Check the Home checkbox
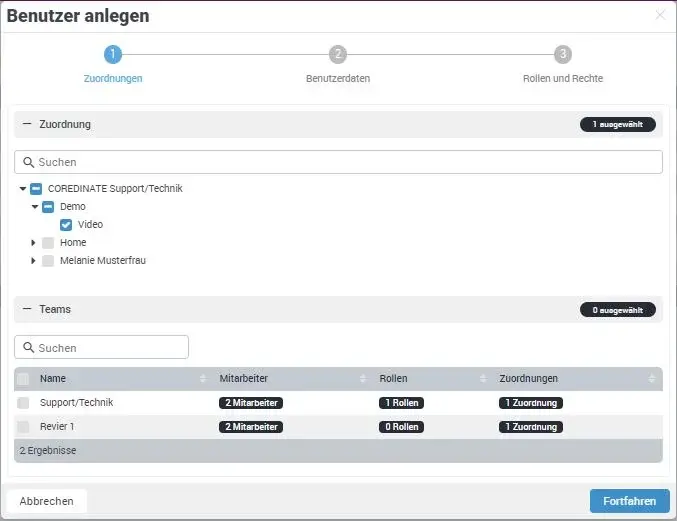 coord(47,243)
